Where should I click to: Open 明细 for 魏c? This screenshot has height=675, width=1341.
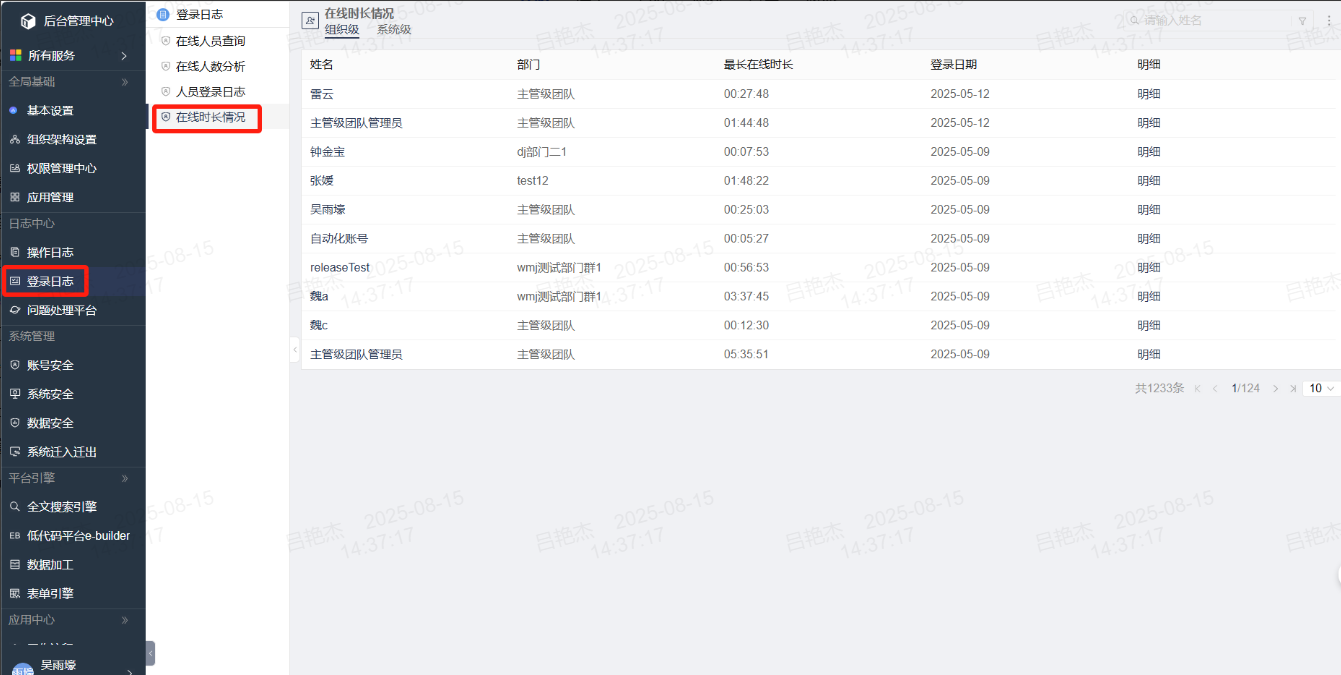click(1149, 326)
